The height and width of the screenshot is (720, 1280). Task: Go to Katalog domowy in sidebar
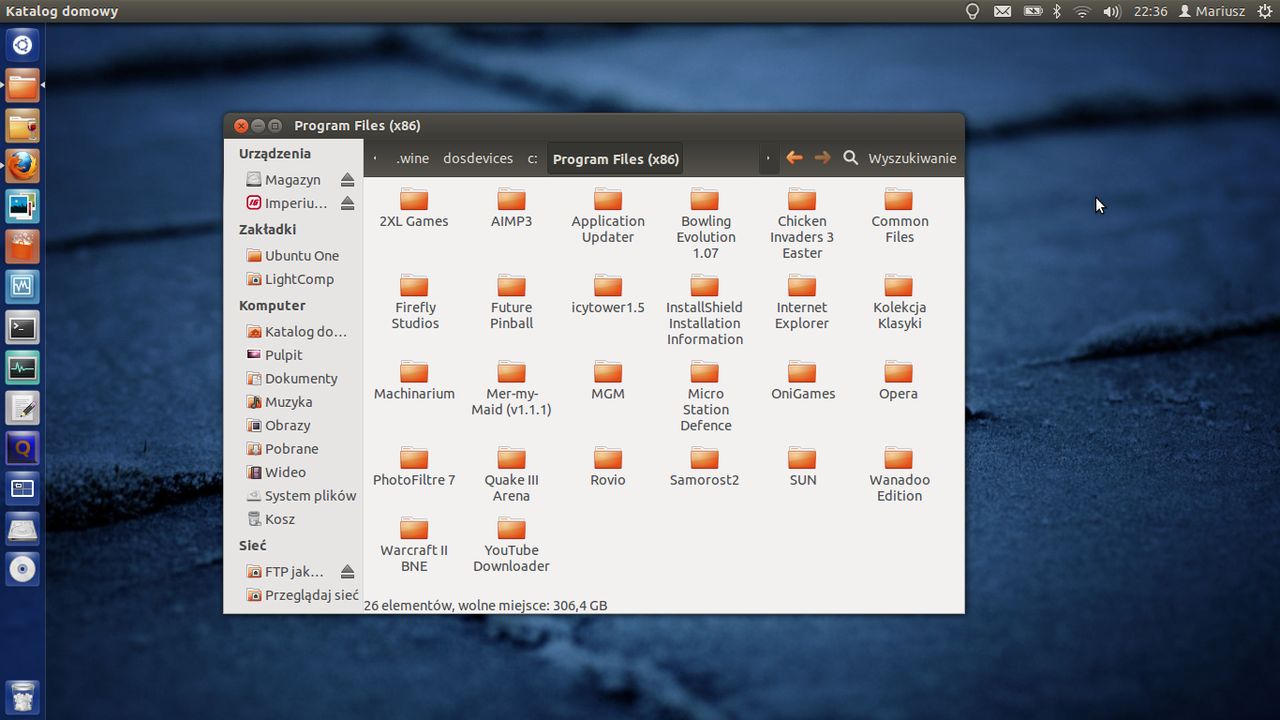pos(298,331)
